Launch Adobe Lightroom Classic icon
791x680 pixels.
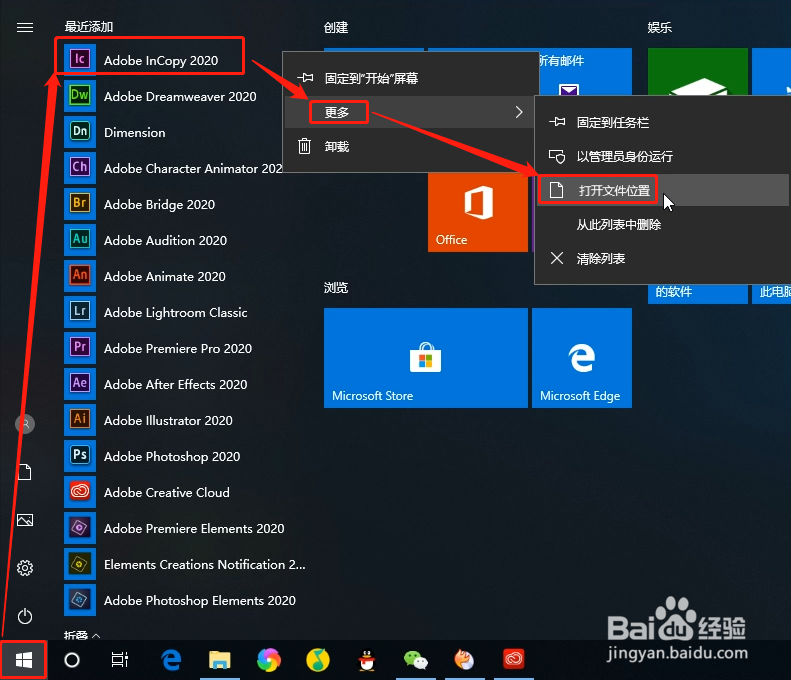[x=80, y=312]
